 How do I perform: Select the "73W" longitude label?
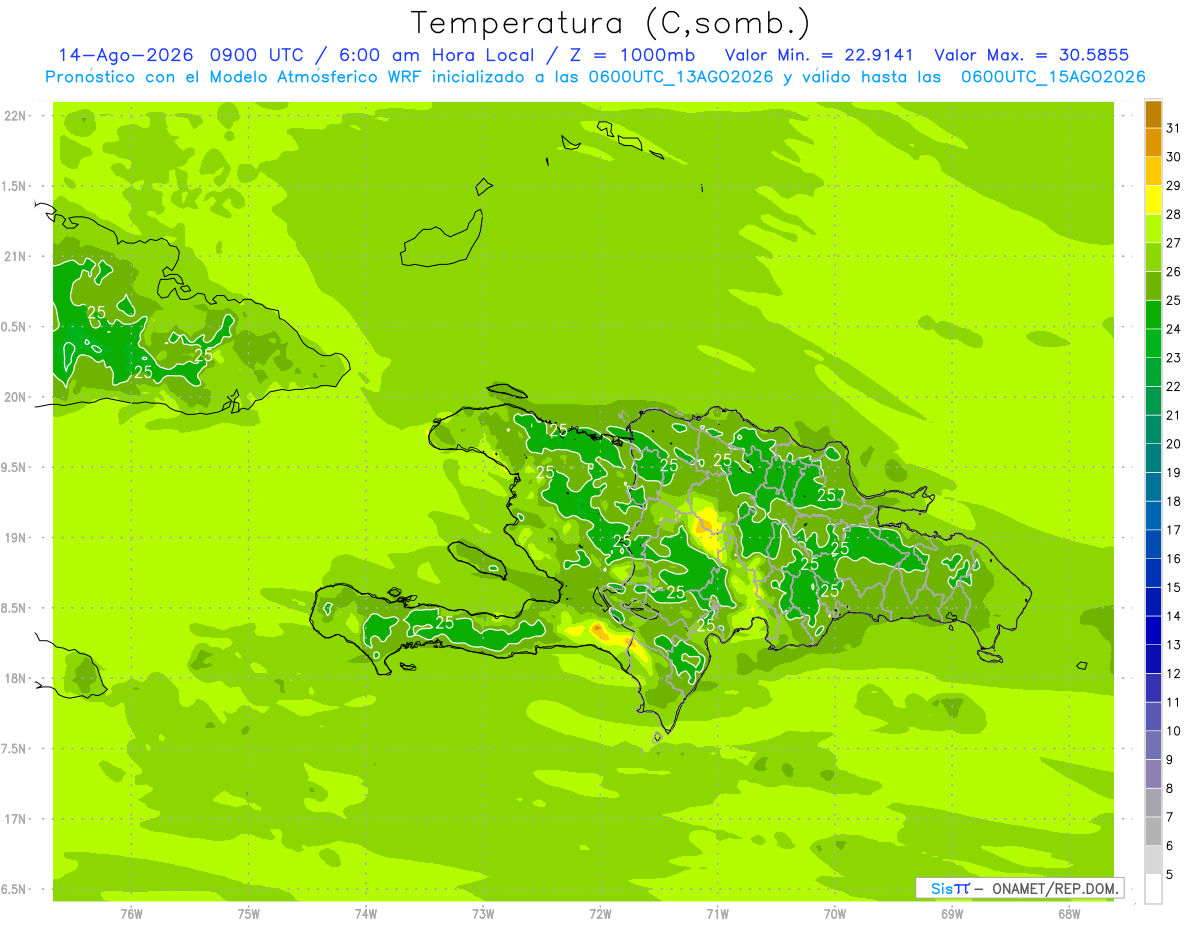[x=483, y=914]
